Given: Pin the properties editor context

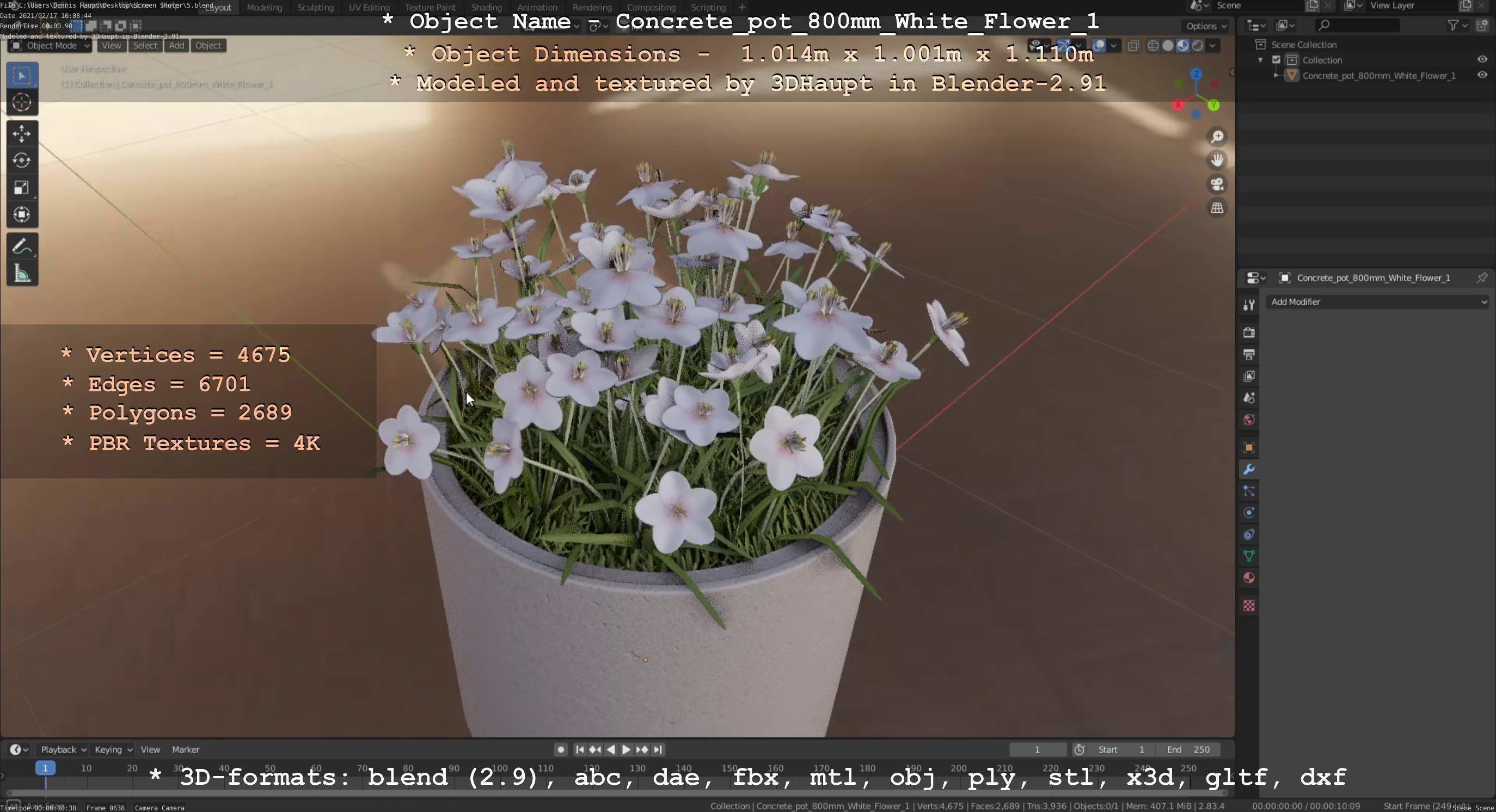Looking at the screenshot, I should (1481, 278).
